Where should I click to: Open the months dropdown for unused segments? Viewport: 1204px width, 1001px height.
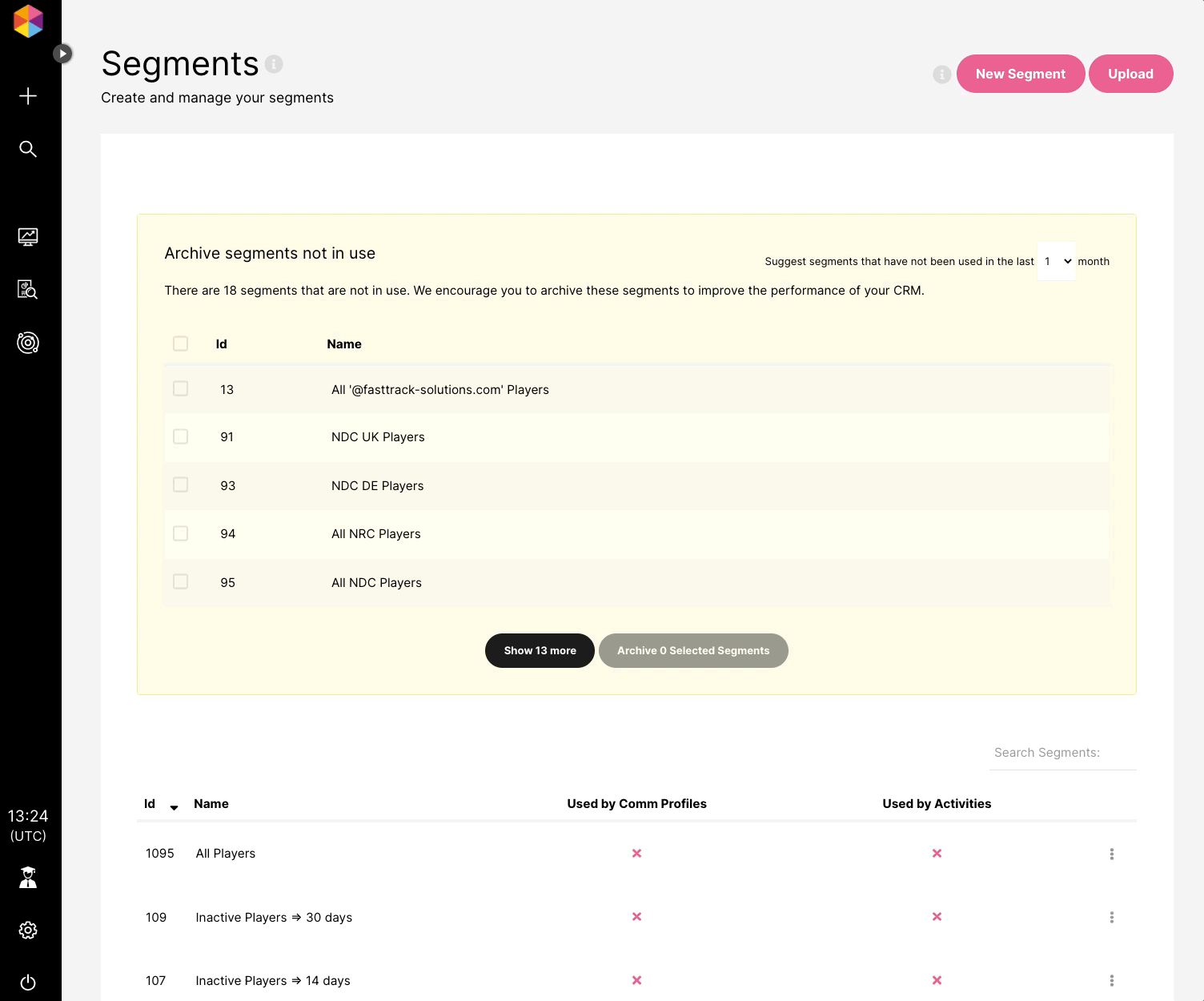pos(1056,261)
